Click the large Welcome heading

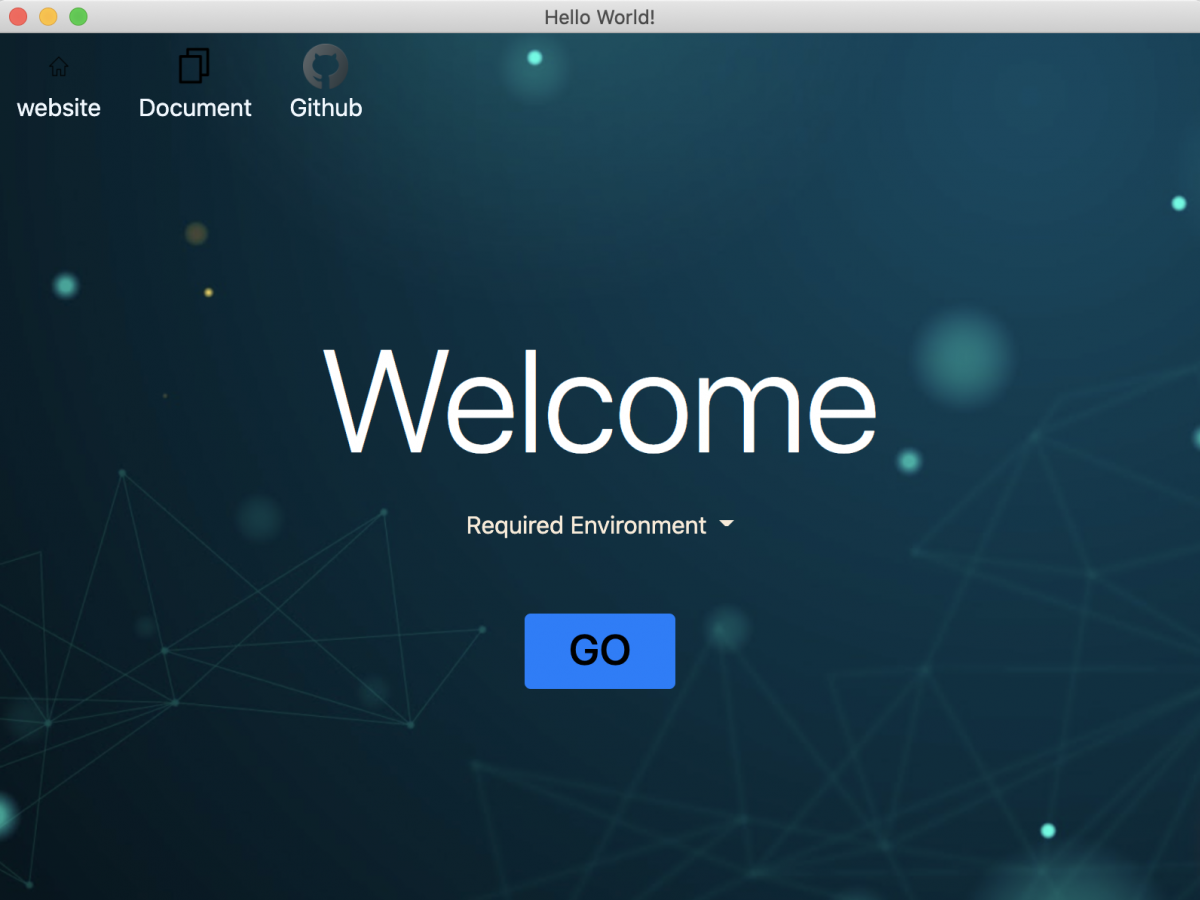pyautogui.click(x=600, y=401)
